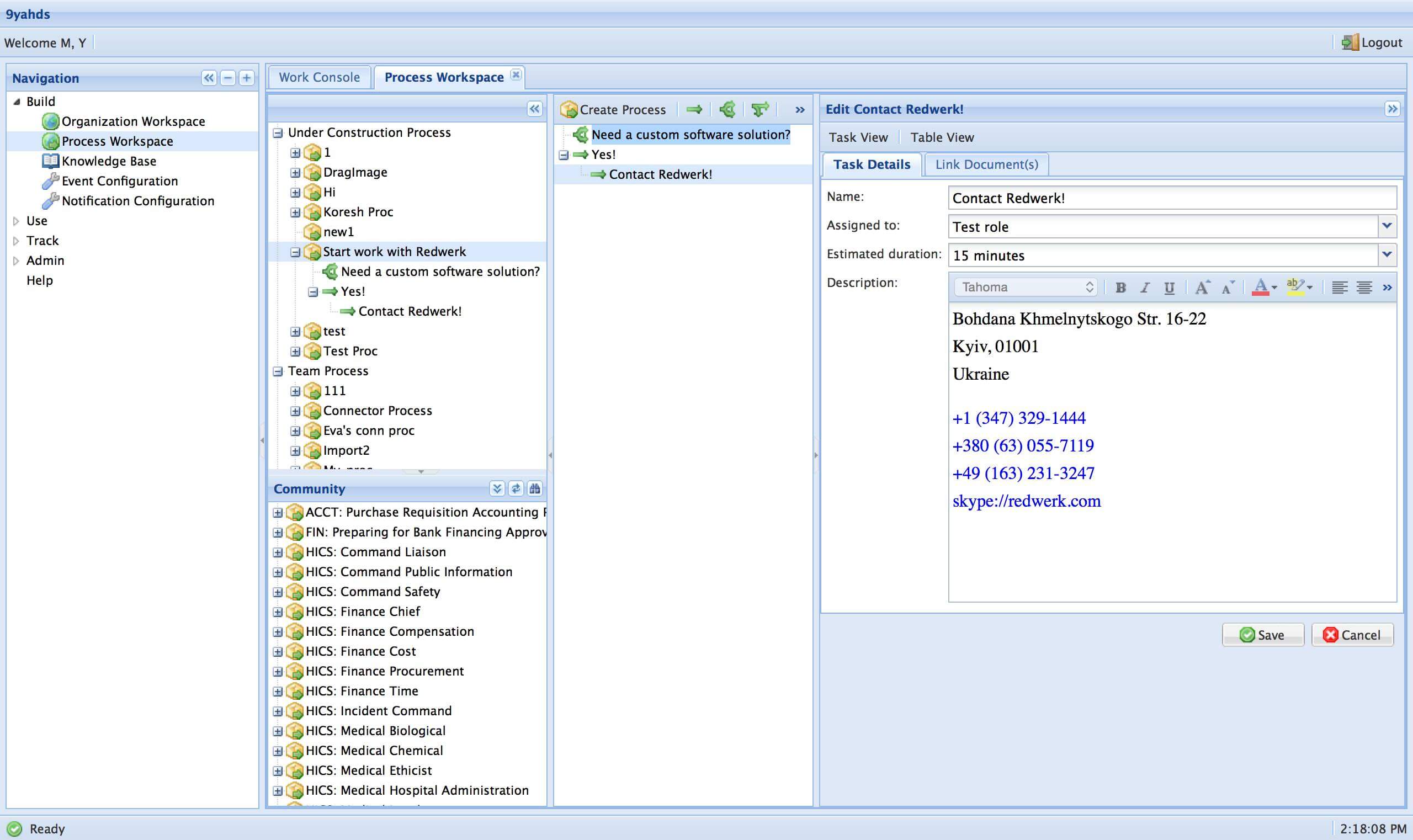Collapse the Start work with Redwerk node
Screen dimensions: 1413x840
295,252
